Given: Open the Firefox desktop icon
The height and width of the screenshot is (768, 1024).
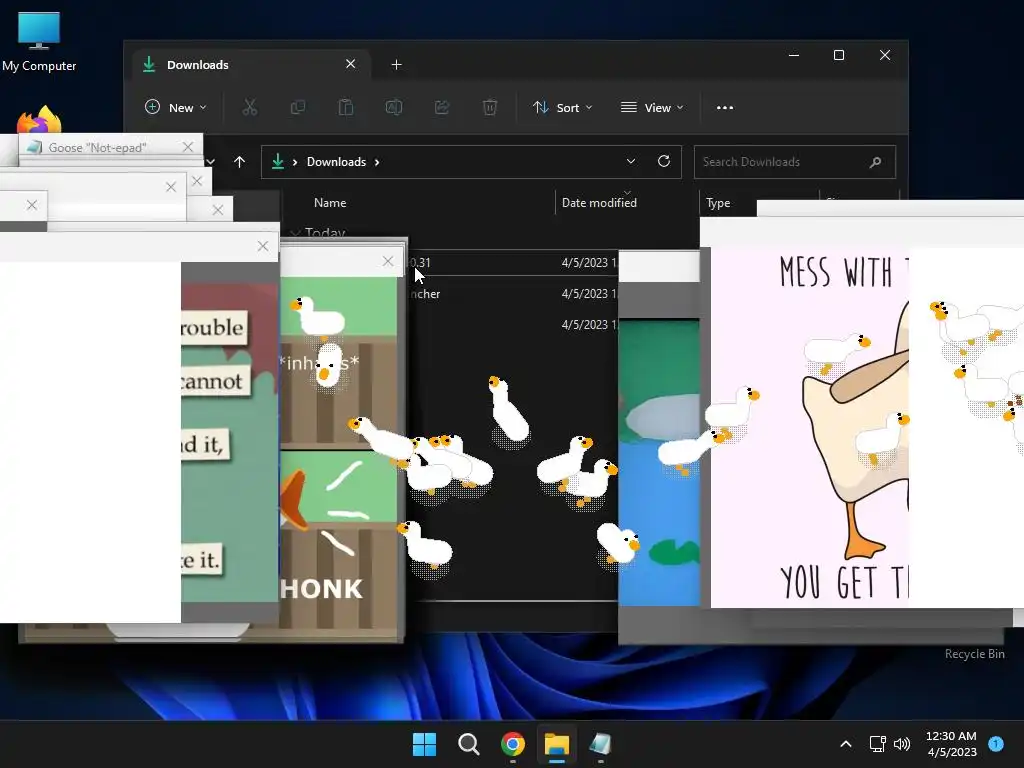Looking at the screenshot, I should click(39, 120).
